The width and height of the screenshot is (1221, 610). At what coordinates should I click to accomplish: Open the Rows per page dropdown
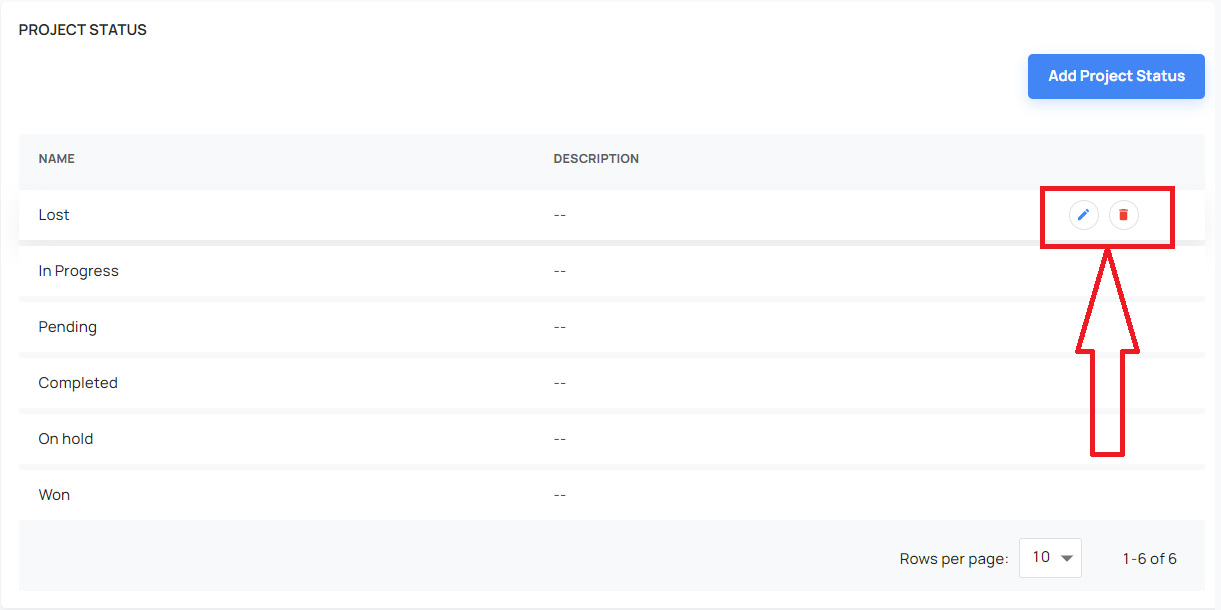coord(1050,558)
